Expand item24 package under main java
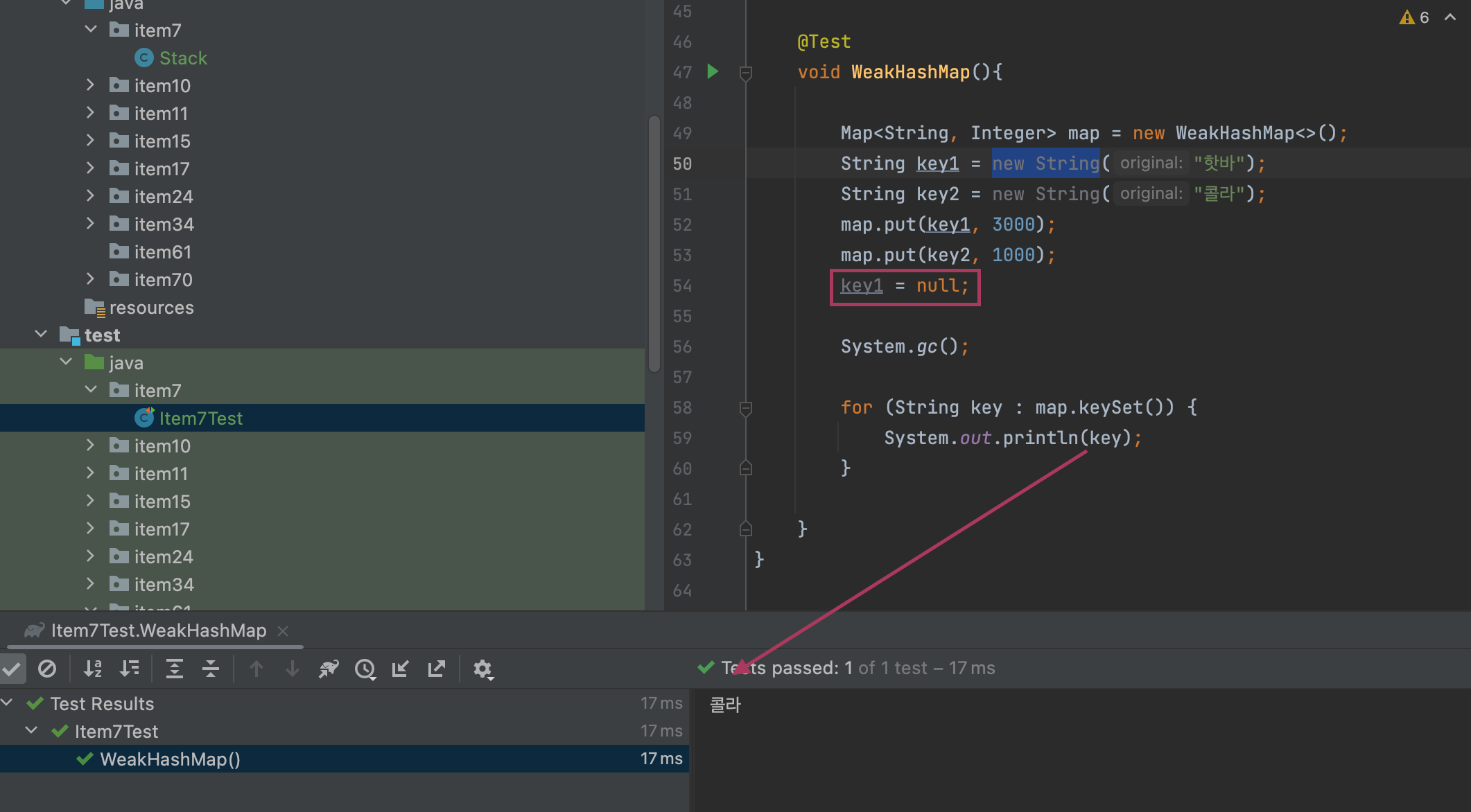The image size is (1471, 812). point(90,196)
